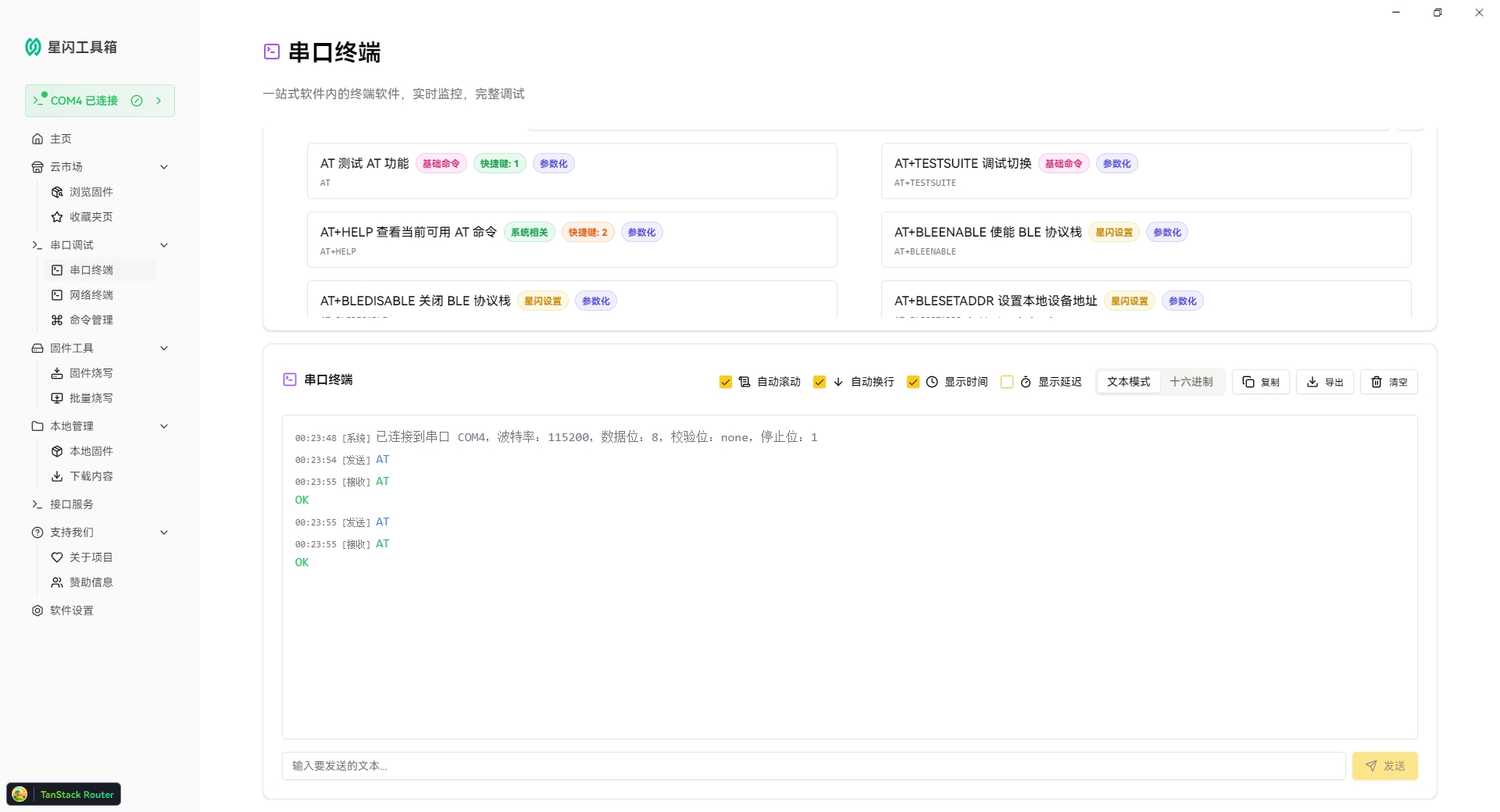1500x812 pixels.
Task: Click 系统相关 tag on AT+HELP card
Action: [530, 233]
